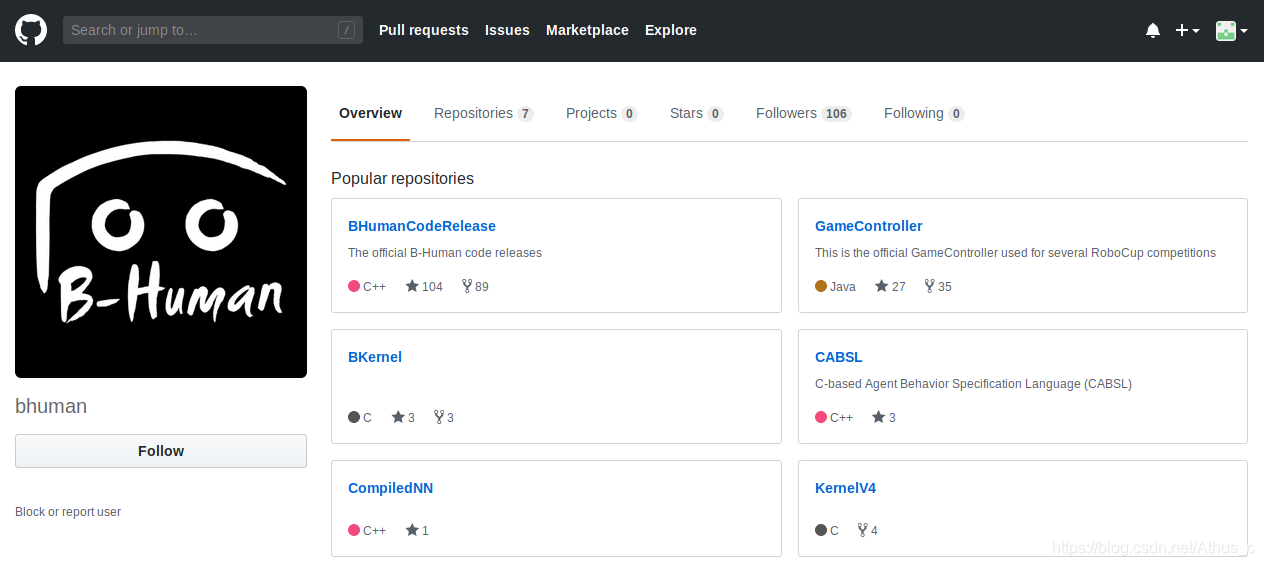Image resolution: width=1264 pixels, height=566 pixels.
Task: Switch to the Projects tab
Action: 602,113
